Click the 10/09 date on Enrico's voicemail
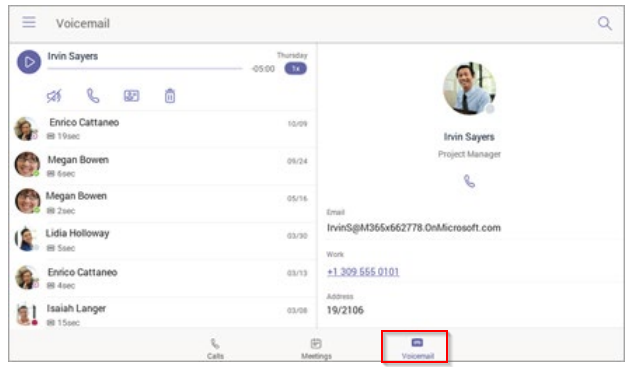The image size is (629, 367). tap(297, 124)
